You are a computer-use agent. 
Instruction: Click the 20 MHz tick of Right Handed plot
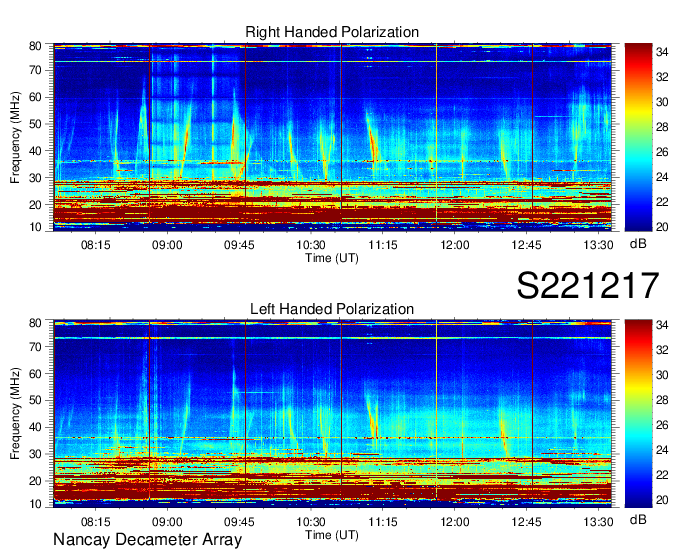(x=35, y=205)
